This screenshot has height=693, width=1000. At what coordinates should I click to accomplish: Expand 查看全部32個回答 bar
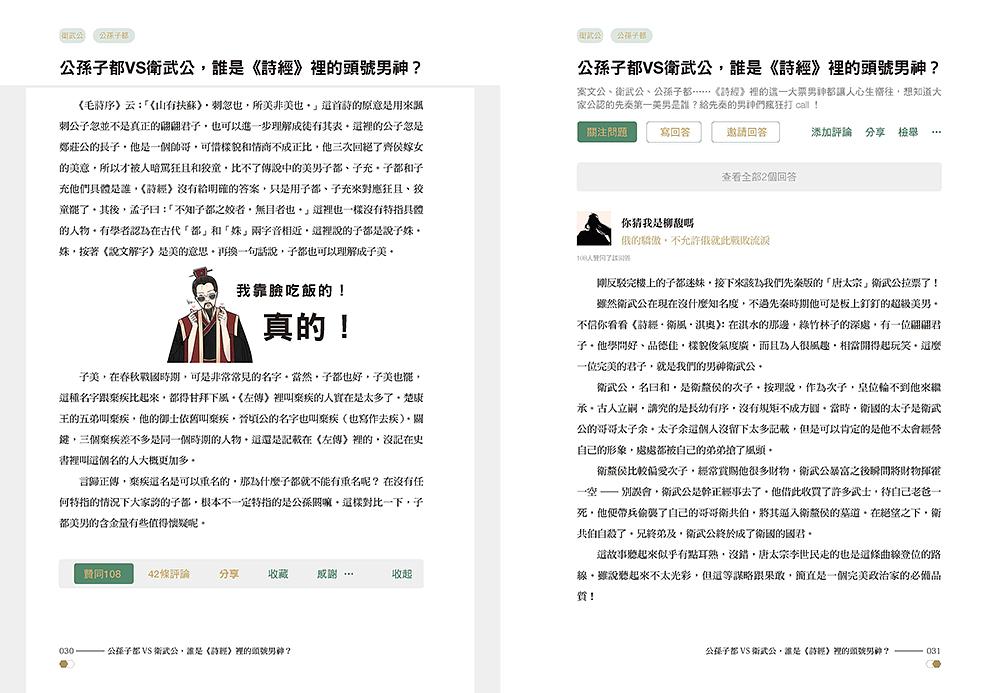pos(759,177)
